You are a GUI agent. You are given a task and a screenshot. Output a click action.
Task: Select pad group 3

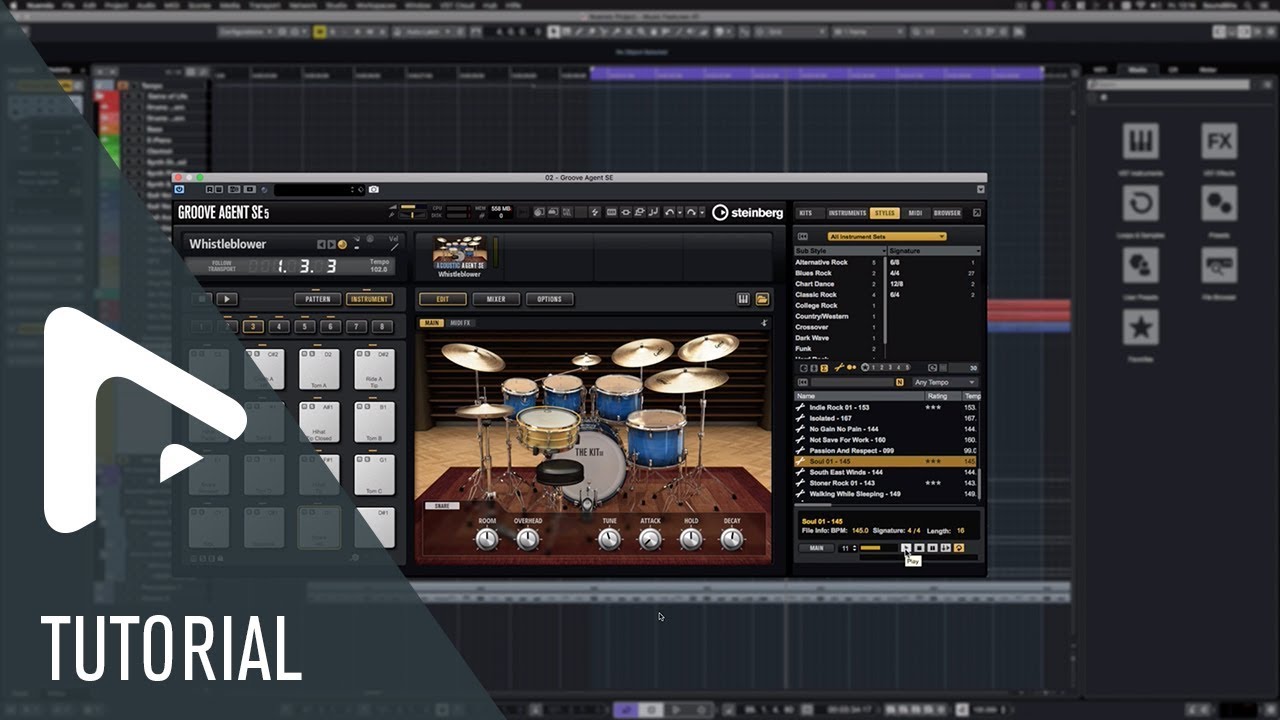tap(253, 327)
